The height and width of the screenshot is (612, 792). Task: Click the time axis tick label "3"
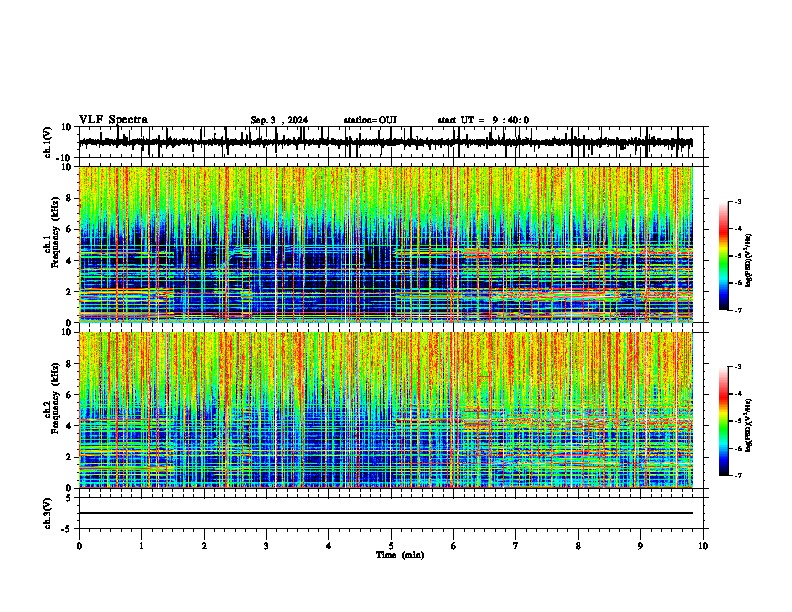(x=266, y=546)
